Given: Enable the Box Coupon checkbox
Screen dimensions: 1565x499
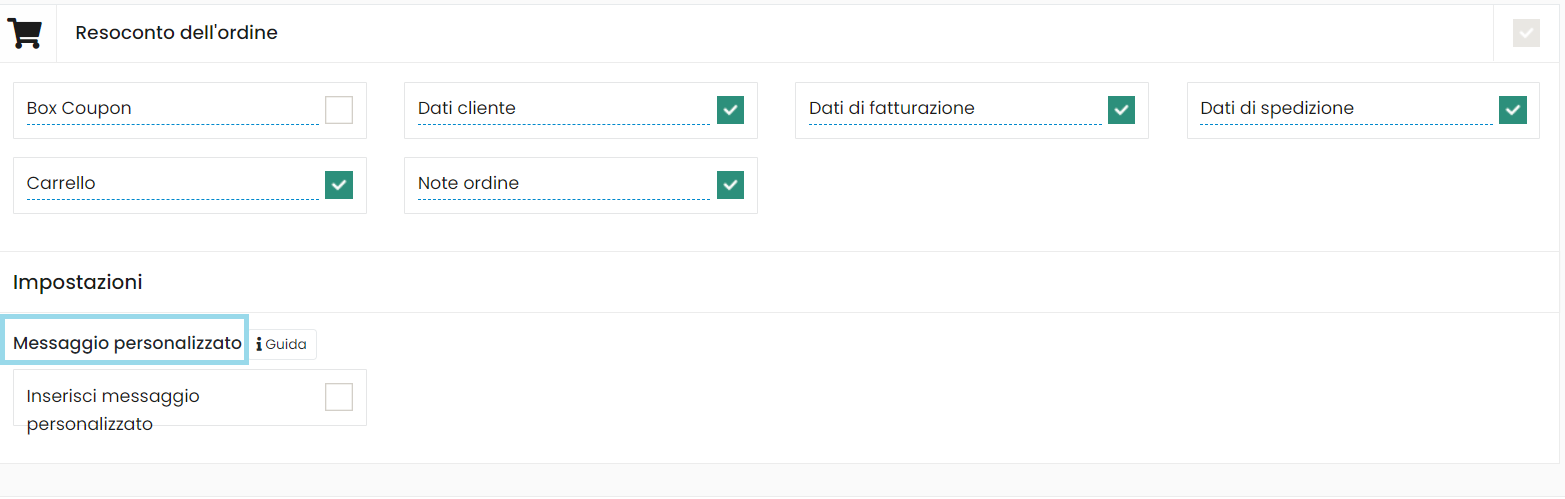Looking at the screenshot, I should (x=339, y=110).
